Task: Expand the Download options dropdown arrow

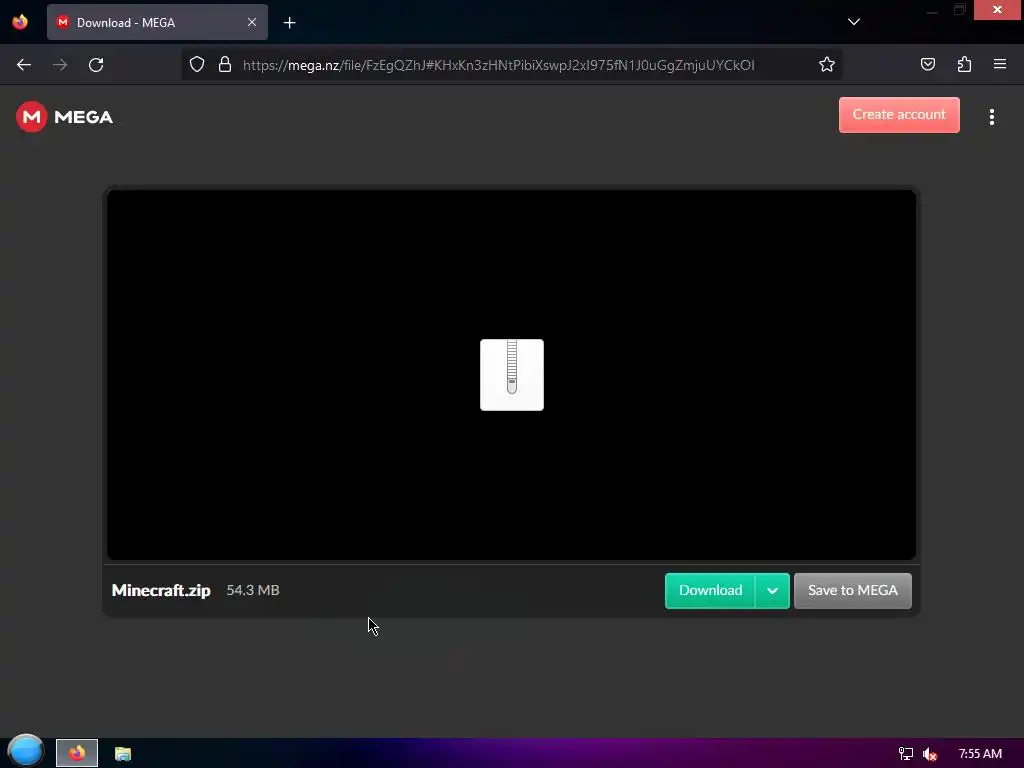Action: [772, 590]
